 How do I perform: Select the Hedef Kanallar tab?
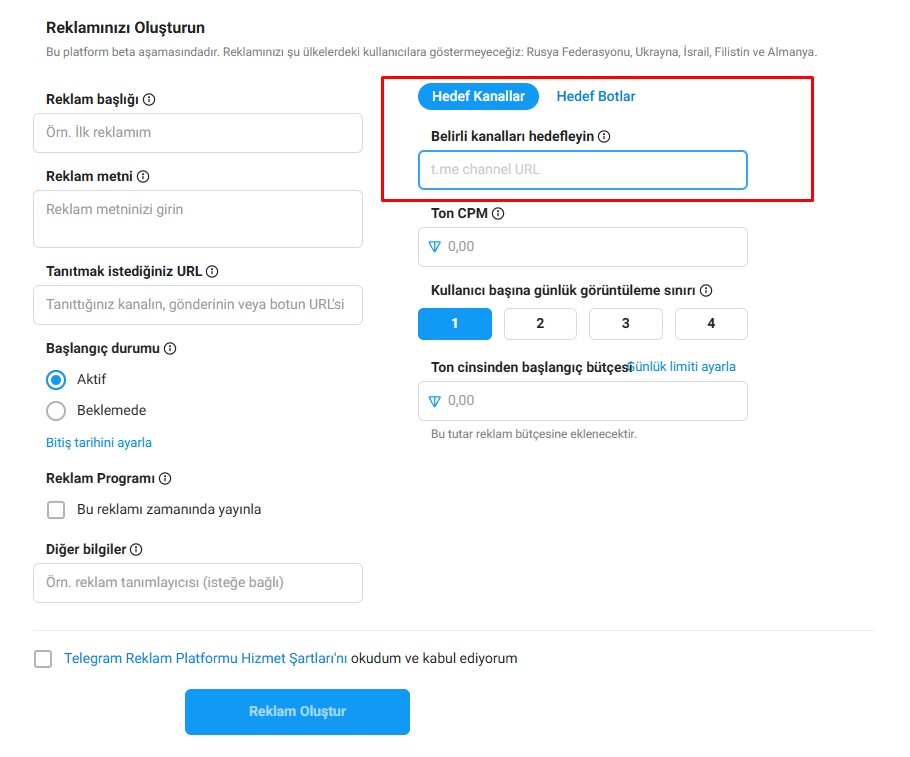click(x=478, y=96)
